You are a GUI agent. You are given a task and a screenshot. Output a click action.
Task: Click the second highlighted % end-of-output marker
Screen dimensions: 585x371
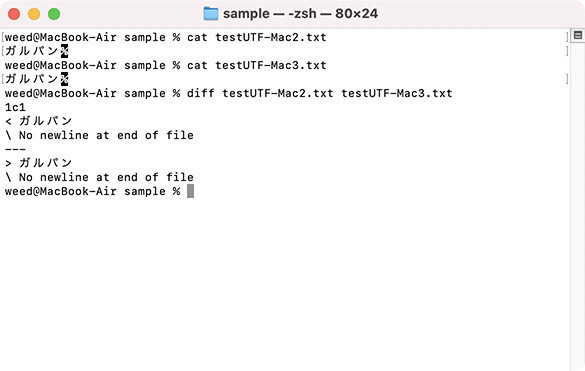pos(65,79)
